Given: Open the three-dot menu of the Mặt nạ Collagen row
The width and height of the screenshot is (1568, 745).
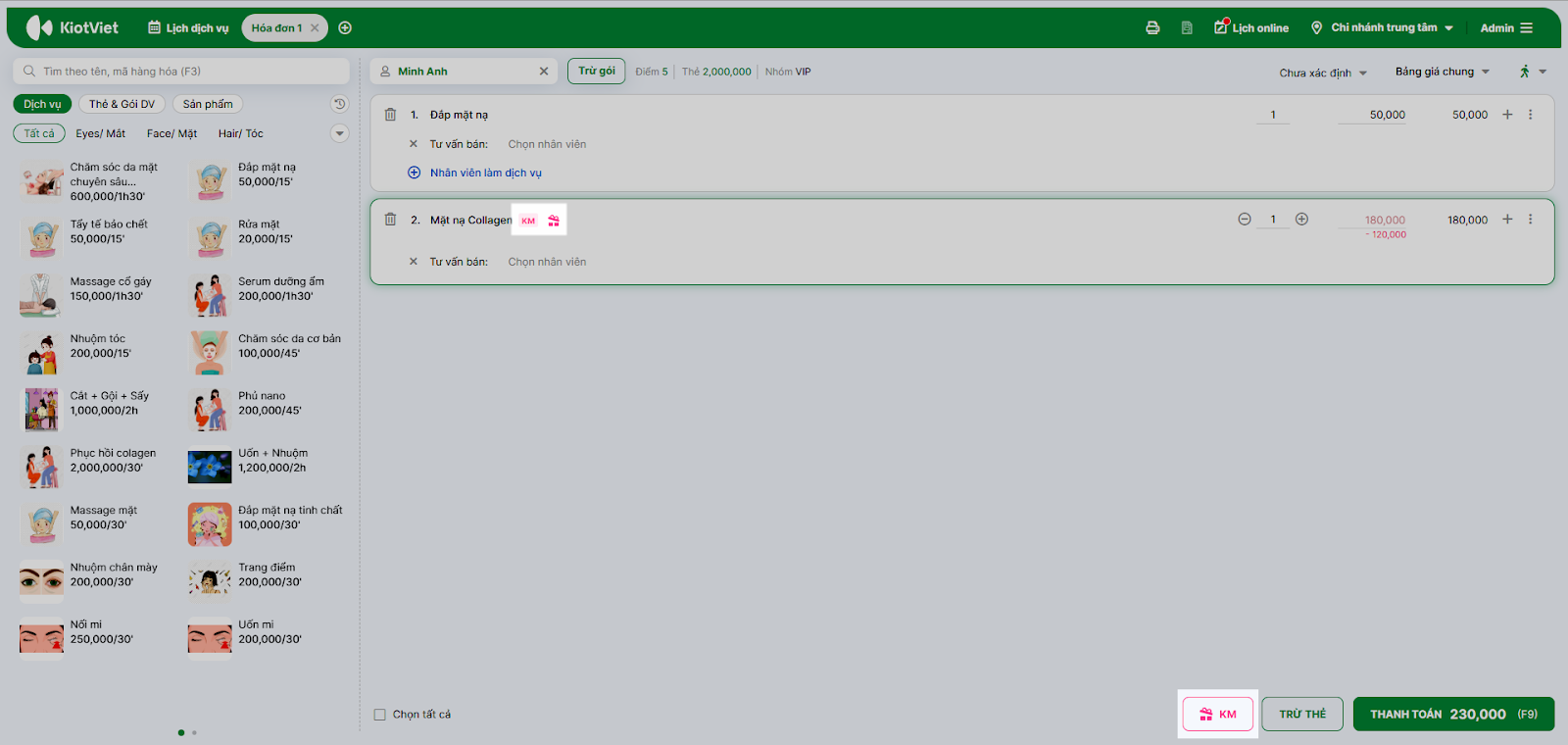Looking at the screenshot, I should click(1530, 220).
